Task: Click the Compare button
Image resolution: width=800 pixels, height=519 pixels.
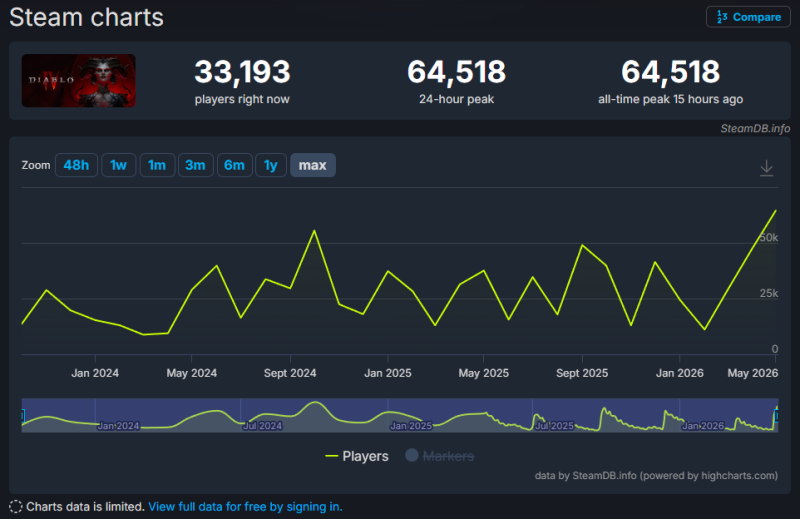Action: (748, 17)
